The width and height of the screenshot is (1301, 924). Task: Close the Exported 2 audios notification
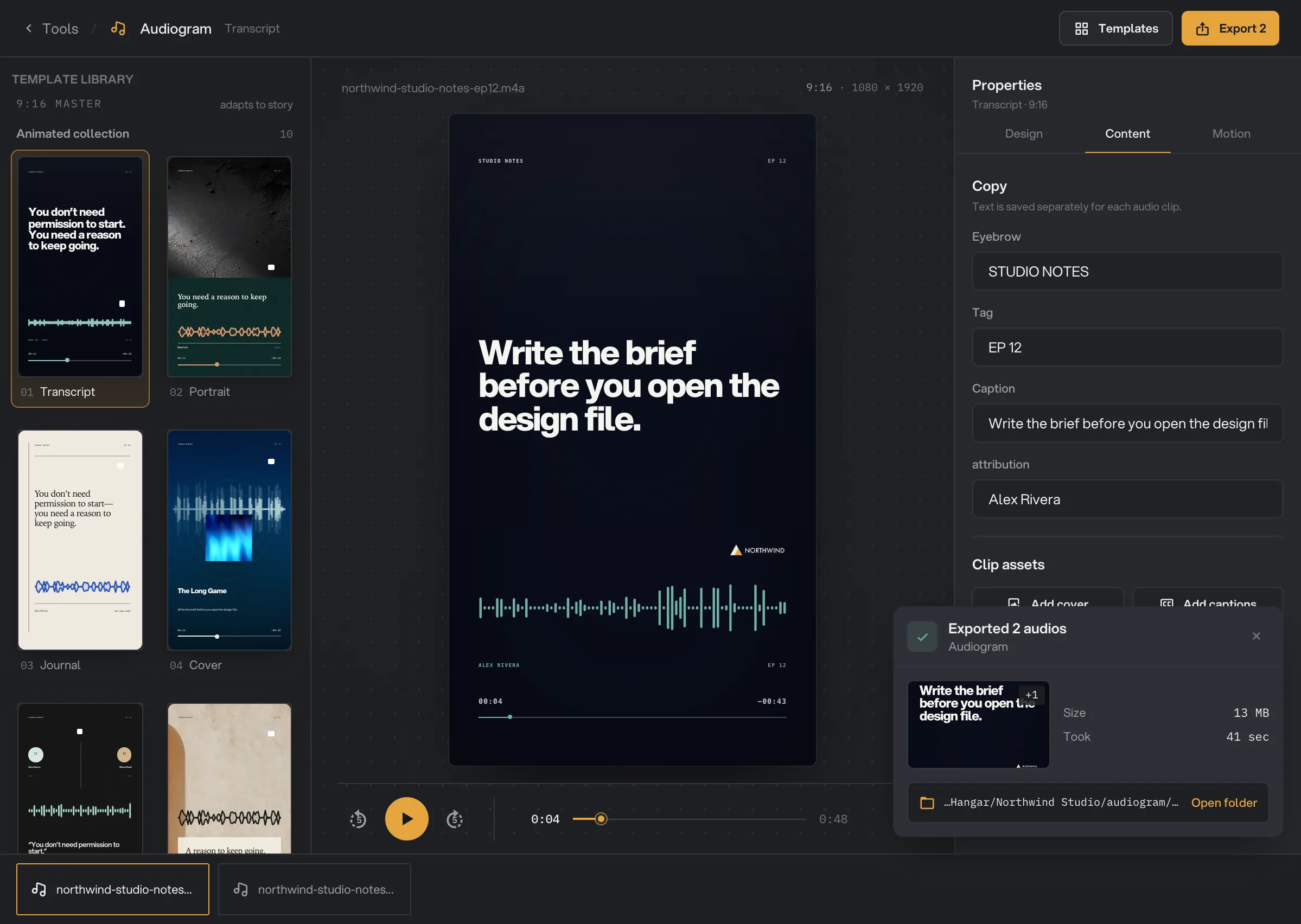[x=1256, y=636]
